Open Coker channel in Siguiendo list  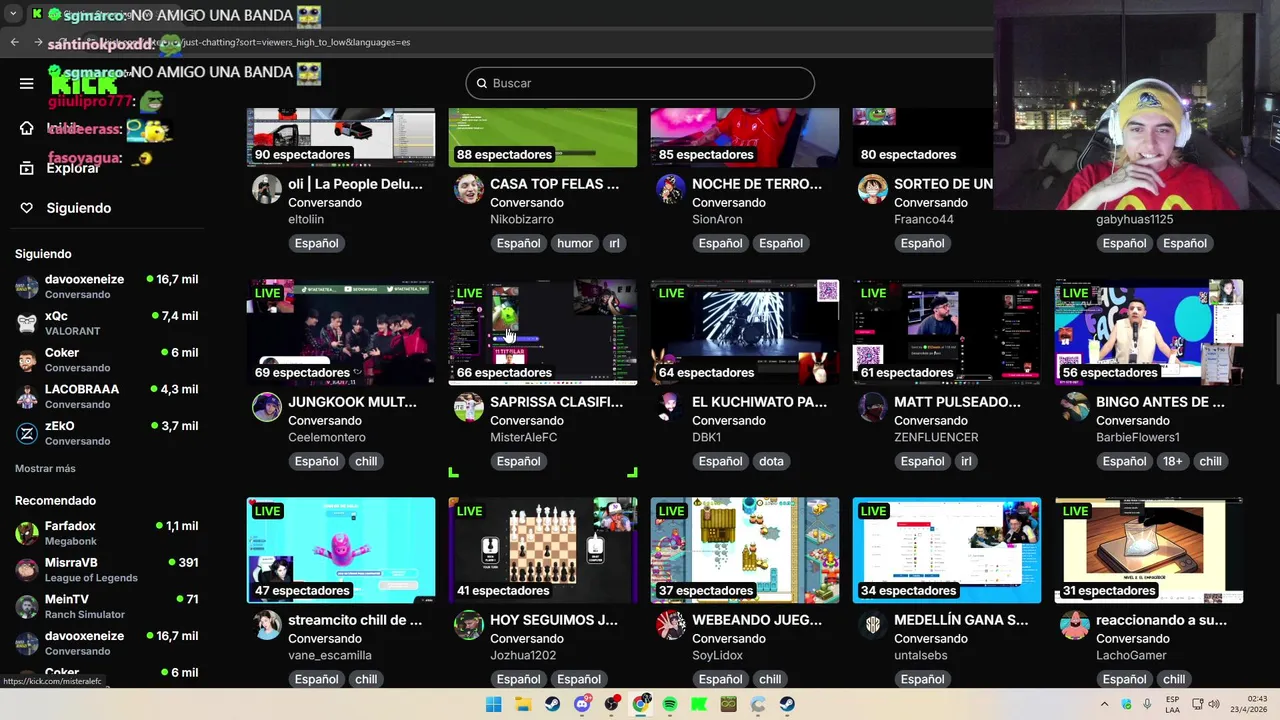106,360
